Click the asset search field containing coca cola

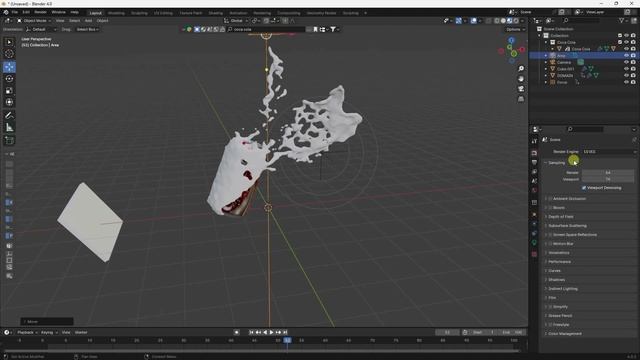(x=266, y=29)
